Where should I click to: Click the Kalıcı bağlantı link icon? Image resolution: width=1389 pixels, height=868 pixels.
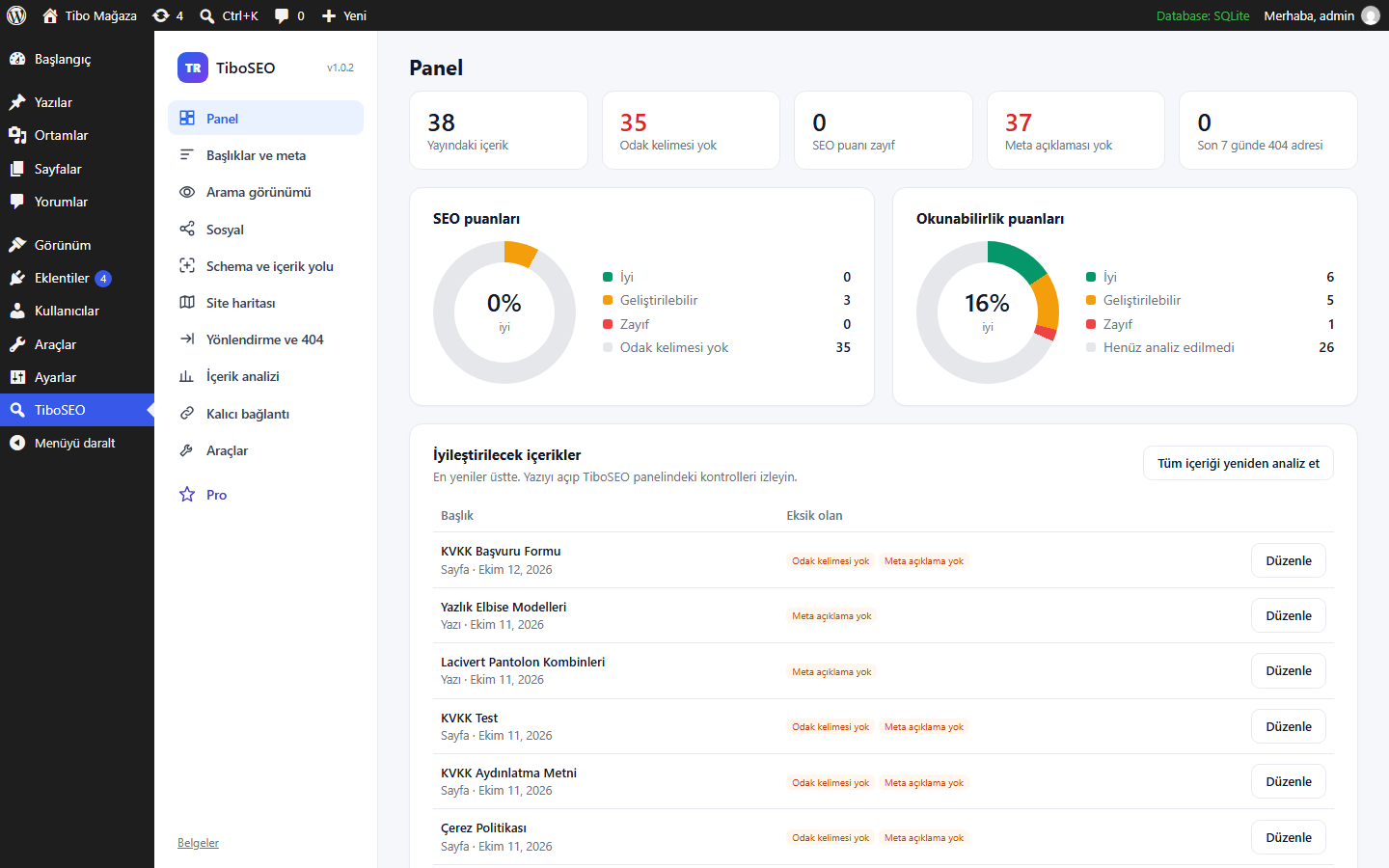(x=187, y=414)
